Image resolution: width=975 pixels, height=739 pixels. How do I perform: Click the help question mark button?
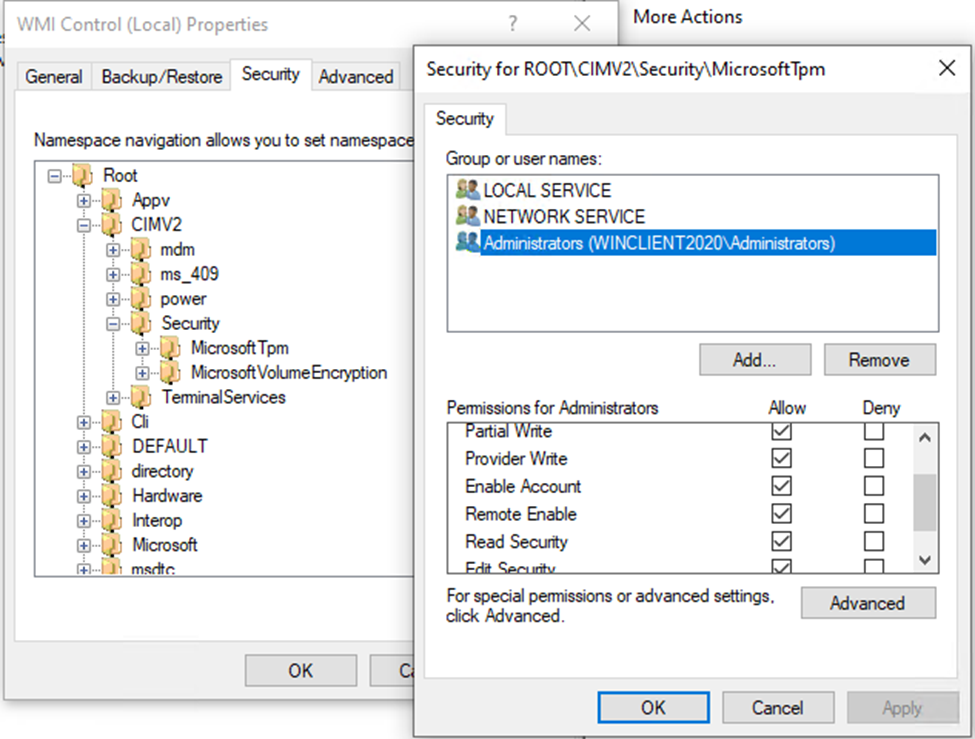pos(513,23)
